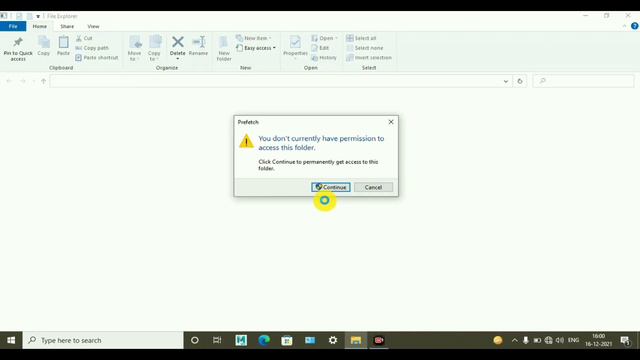The width and height of the screenshot is (640, 360).
Task: Open Properties from the ribbon
Action: coord(295,48)
